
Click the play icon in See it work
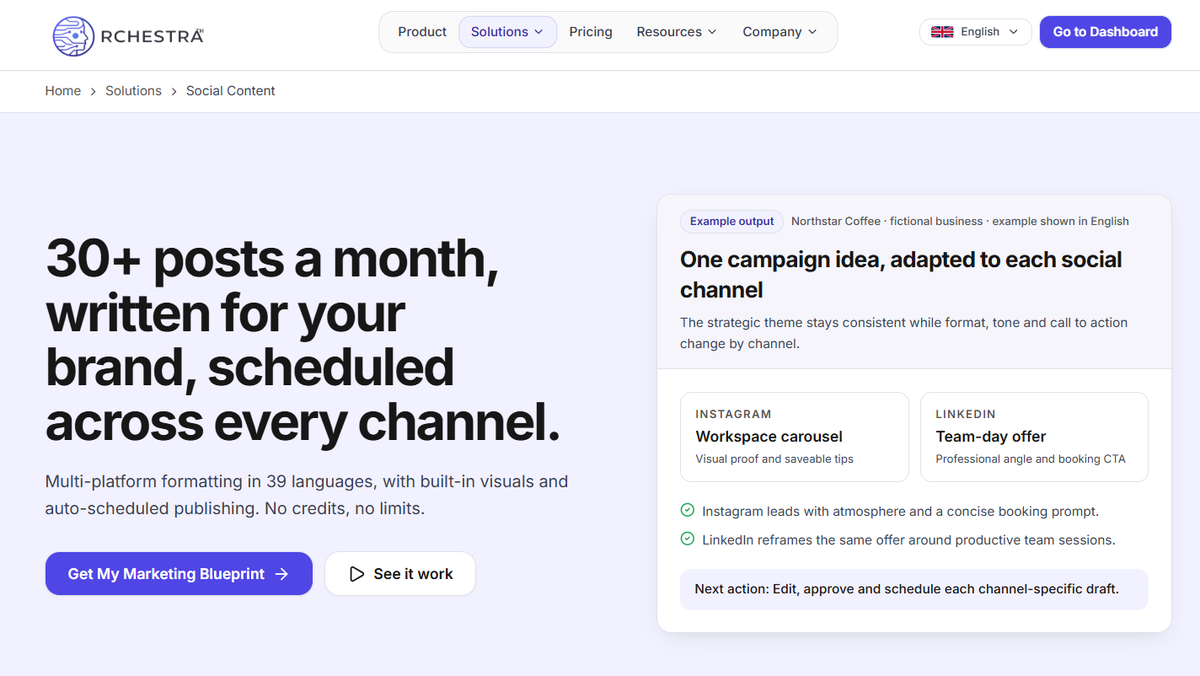click(x=356, y=574)
